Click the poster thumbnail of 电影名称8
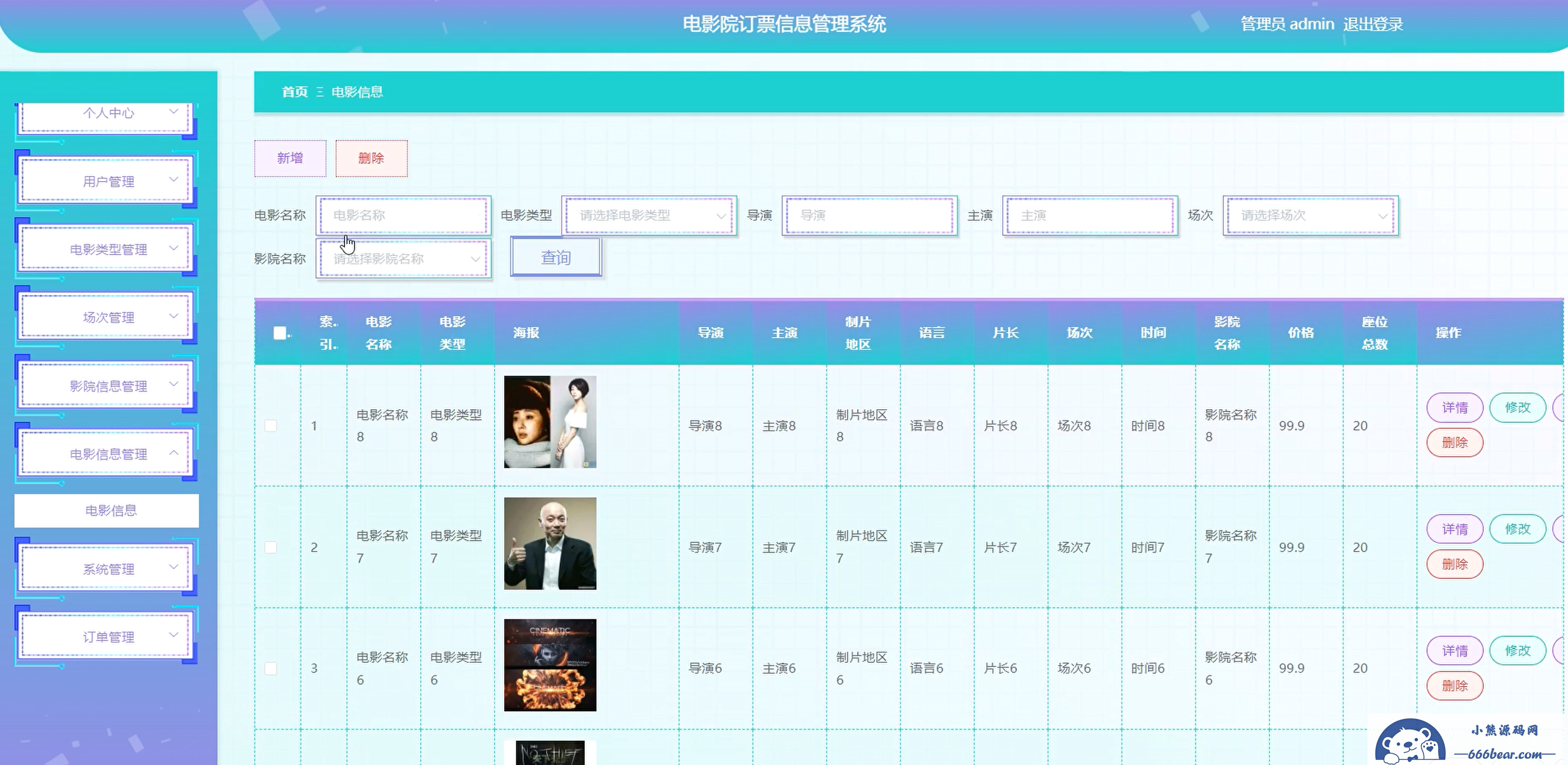 click(x=550, y=421)
